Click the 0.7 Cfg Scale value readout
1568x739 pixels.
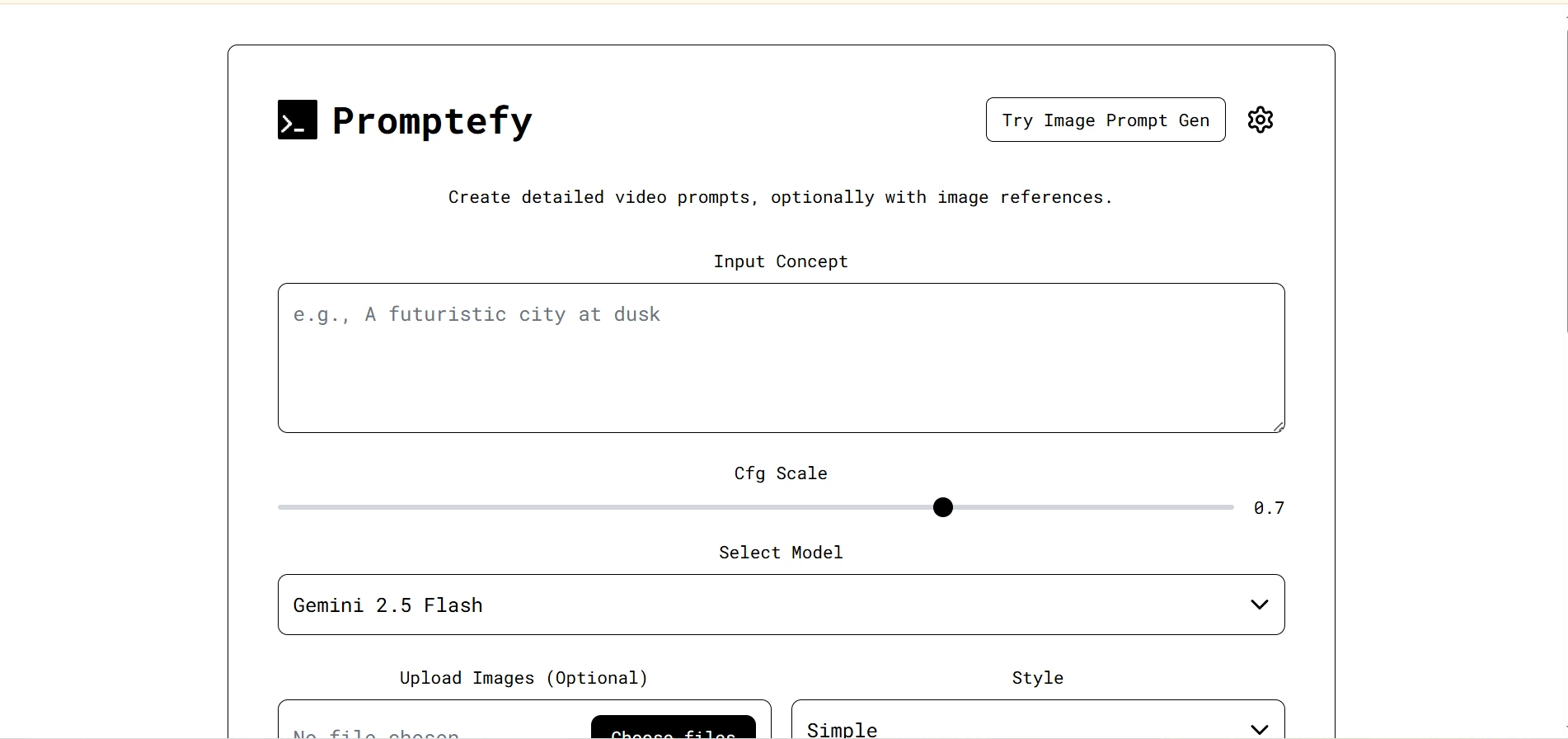(x=1268, y=508)
